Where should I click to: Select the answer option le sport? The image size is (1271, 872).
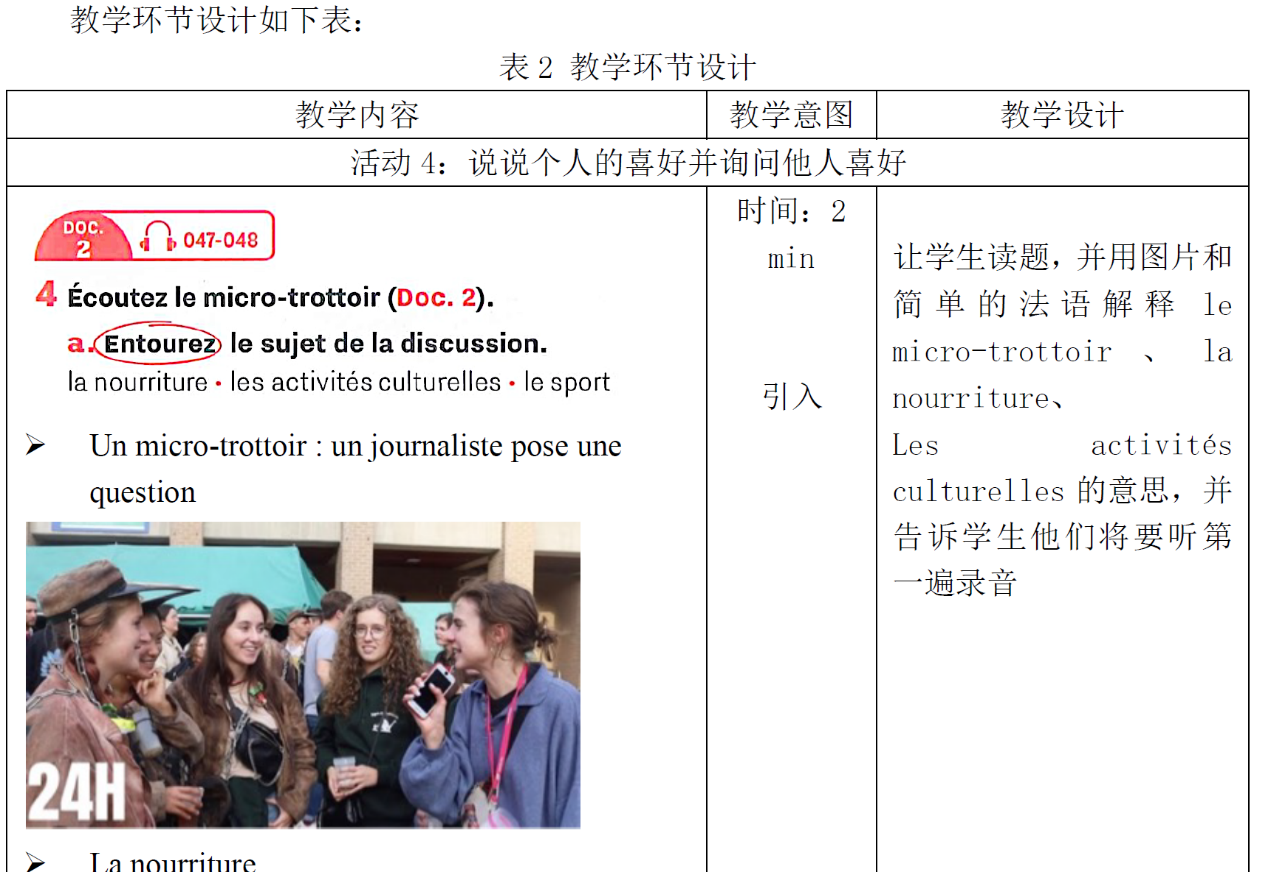pos(566,382)
